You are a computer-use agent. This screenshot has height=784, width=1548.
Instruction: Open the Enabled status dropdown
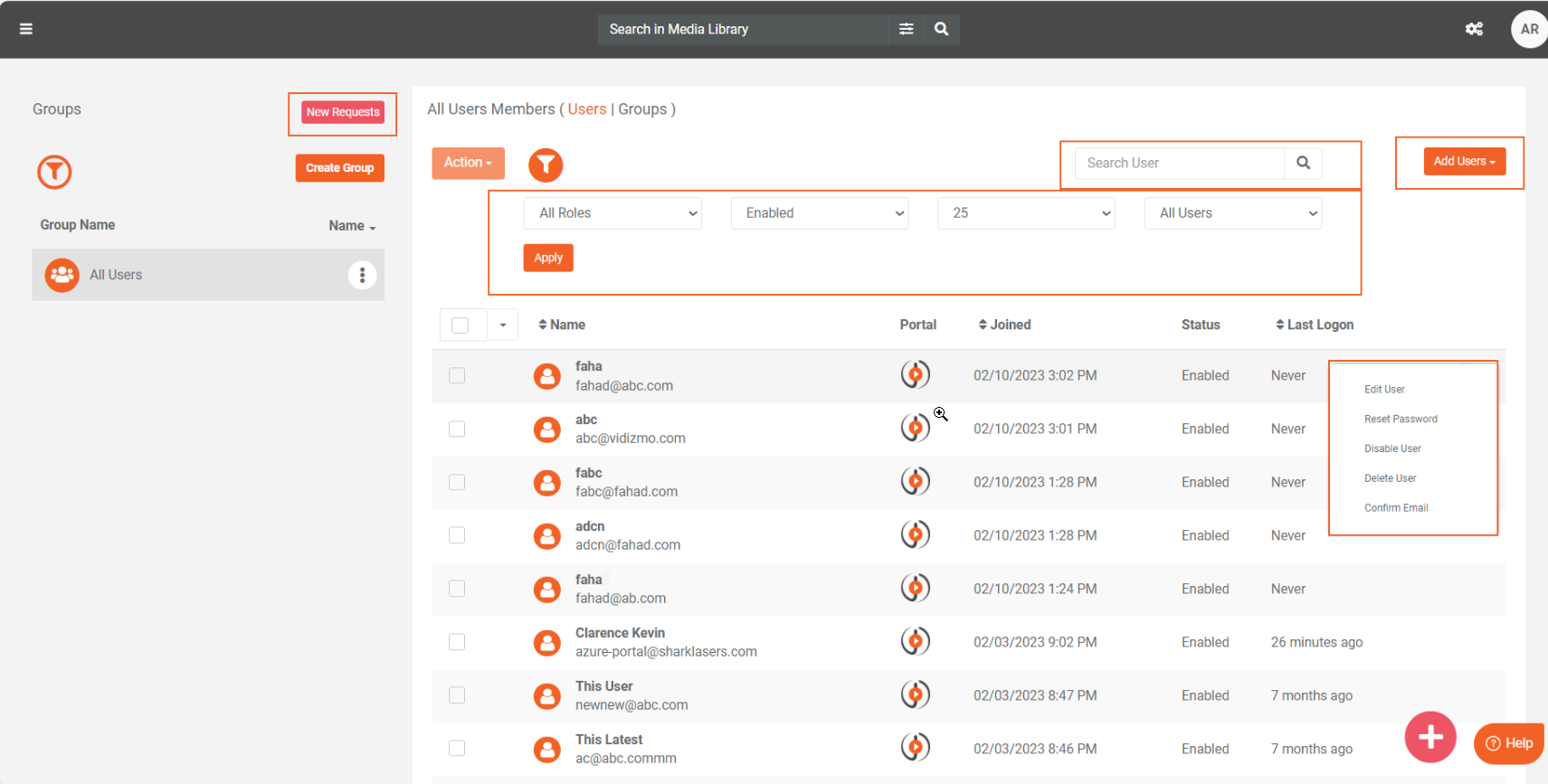click(820, 213)
